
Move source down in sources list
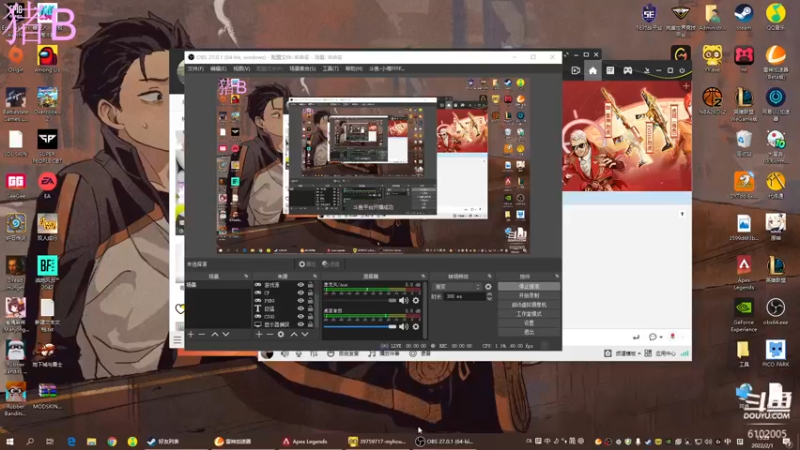(305, 334)
